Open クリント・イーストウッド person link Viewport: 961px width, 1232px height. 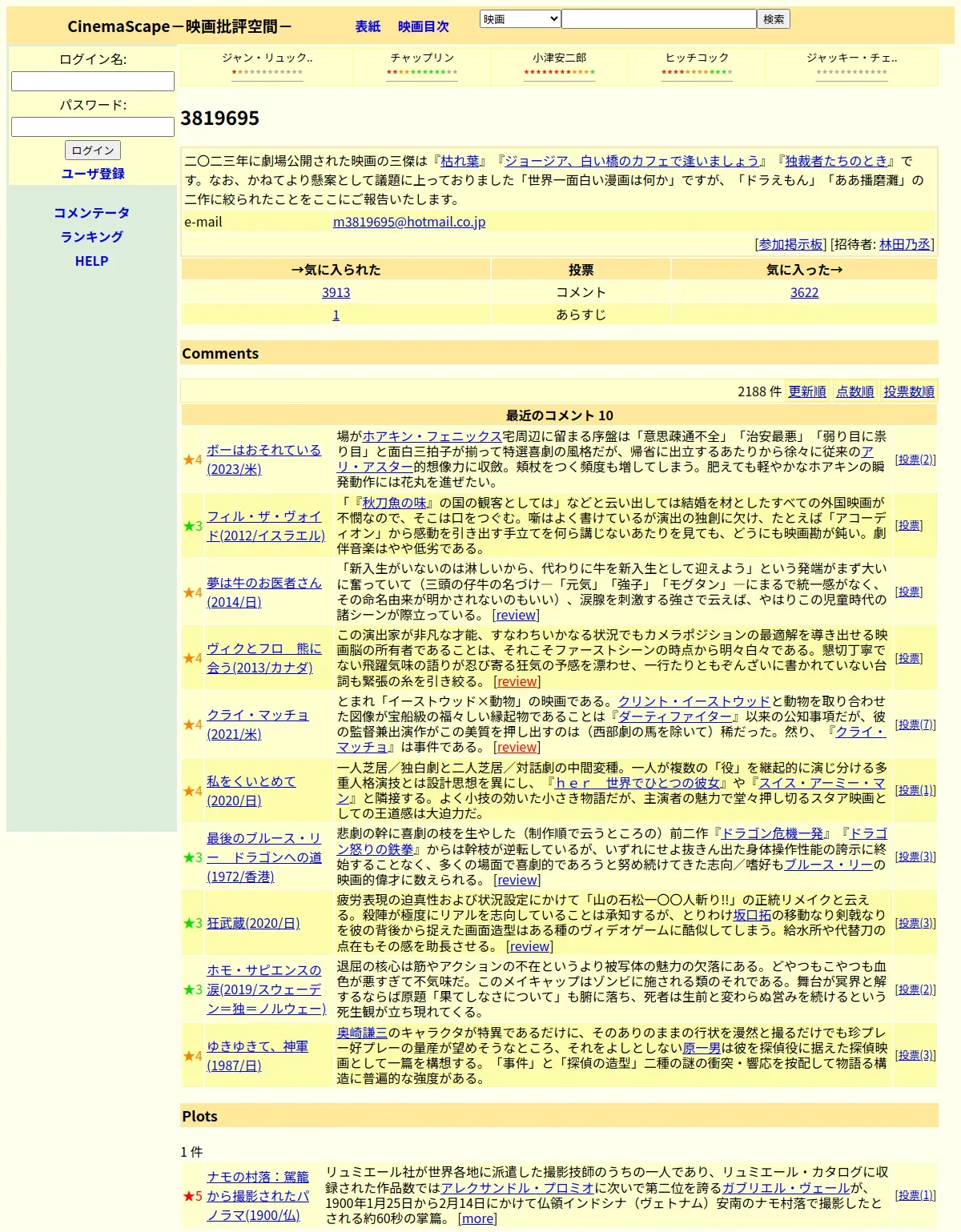(694, 701)
